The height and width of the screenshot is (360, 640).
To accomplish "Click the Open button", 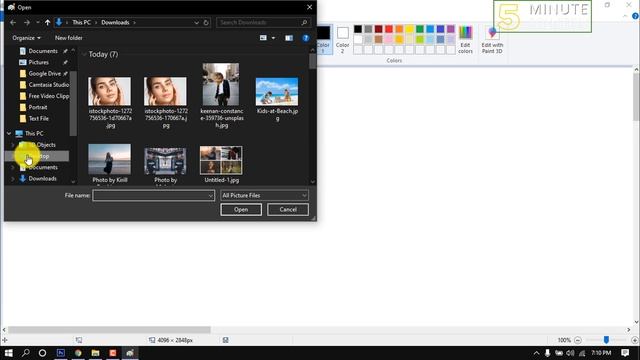I will click(241, 209).
